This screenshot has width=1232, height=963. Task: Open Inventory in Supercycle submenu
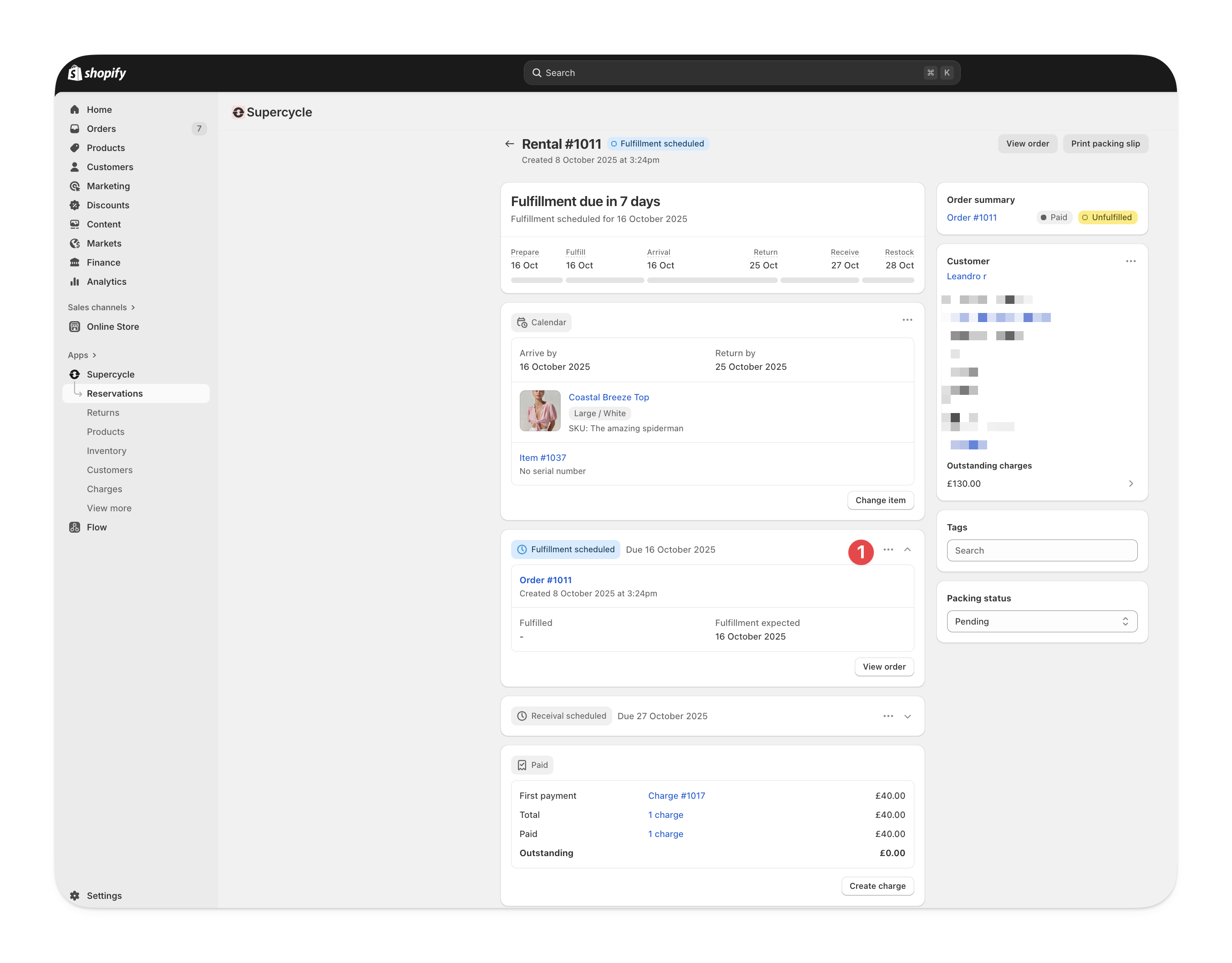pyautogui.click(x=106, y=451)
